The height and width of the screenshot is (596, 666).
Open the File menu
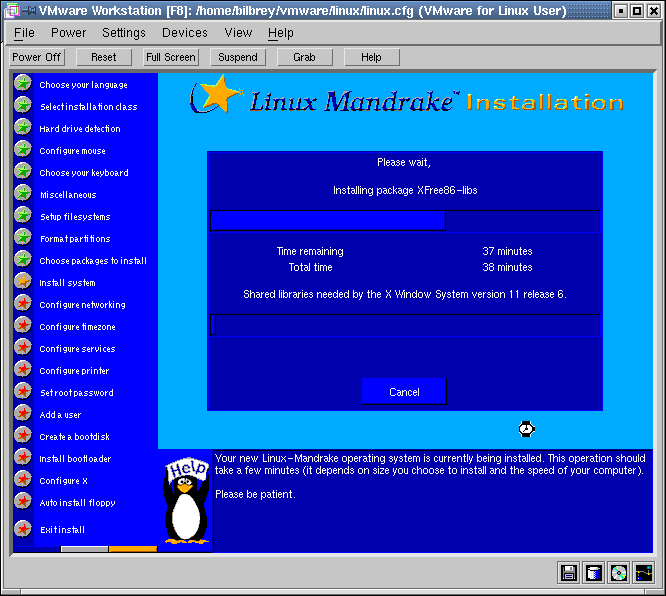pyautogui.click(x=24, y=33)
